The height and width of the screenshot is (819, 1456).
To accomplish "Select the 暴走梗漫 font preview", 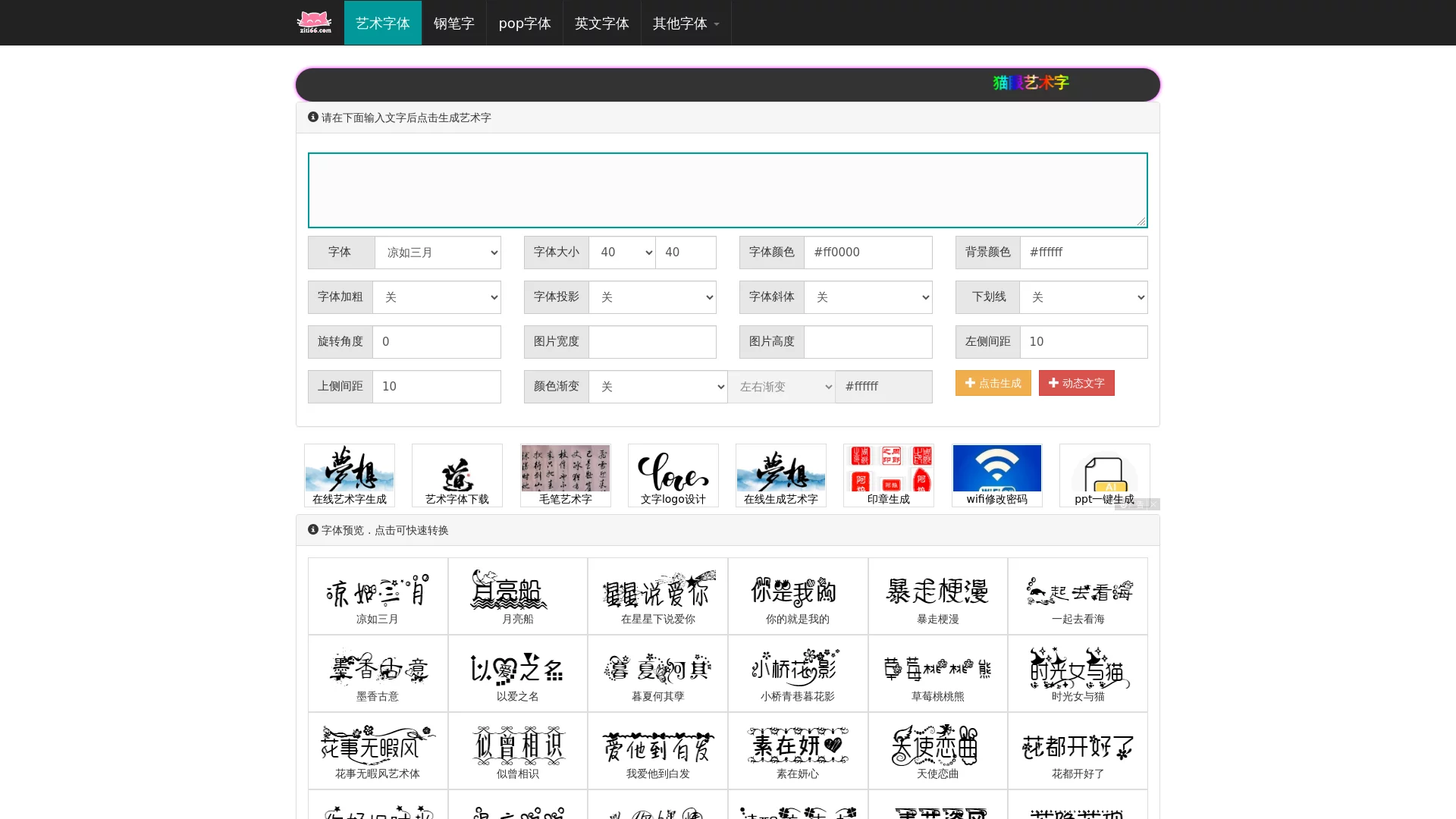I will [x=937, y=595].
